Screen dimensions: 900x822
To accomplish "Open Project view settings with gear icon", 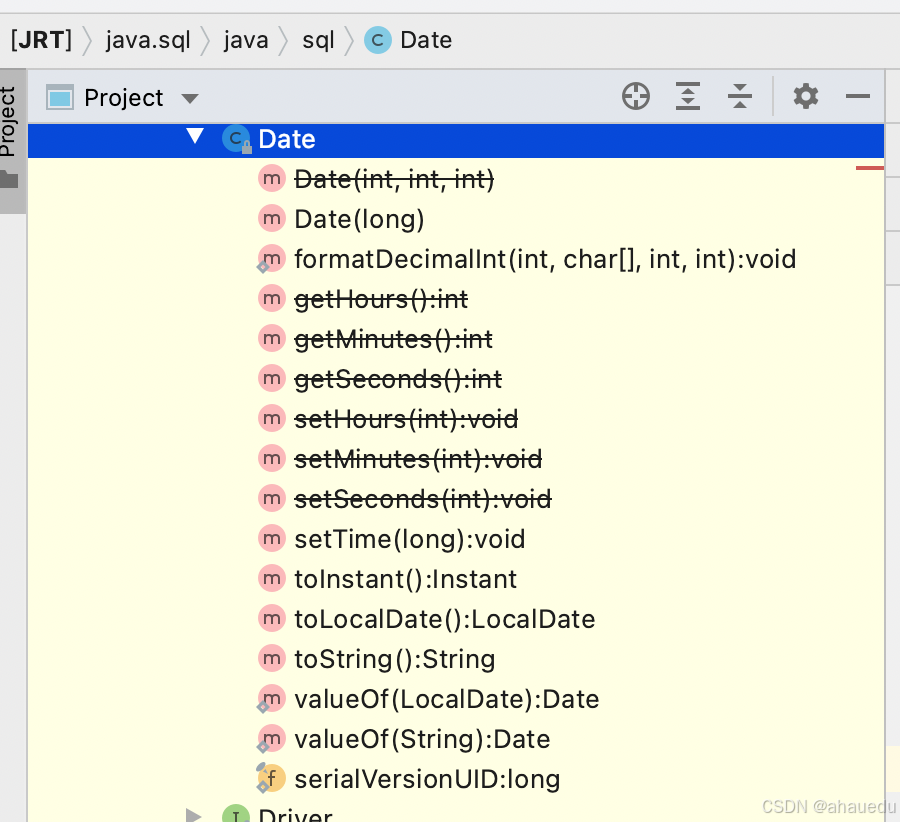I will (806, 96).
